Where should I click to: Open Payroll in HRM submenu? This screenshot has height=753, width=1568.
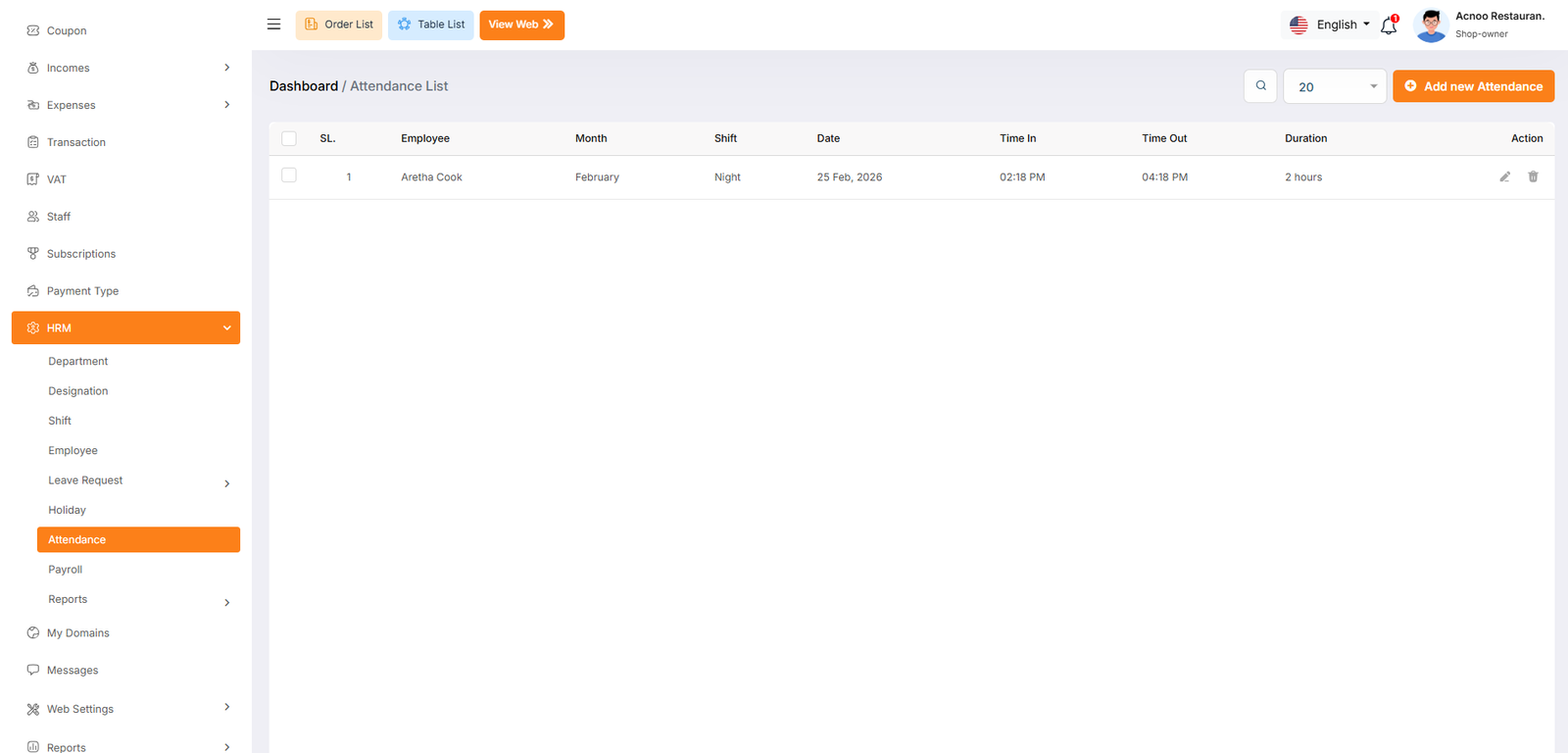click(x=66, y=570)
